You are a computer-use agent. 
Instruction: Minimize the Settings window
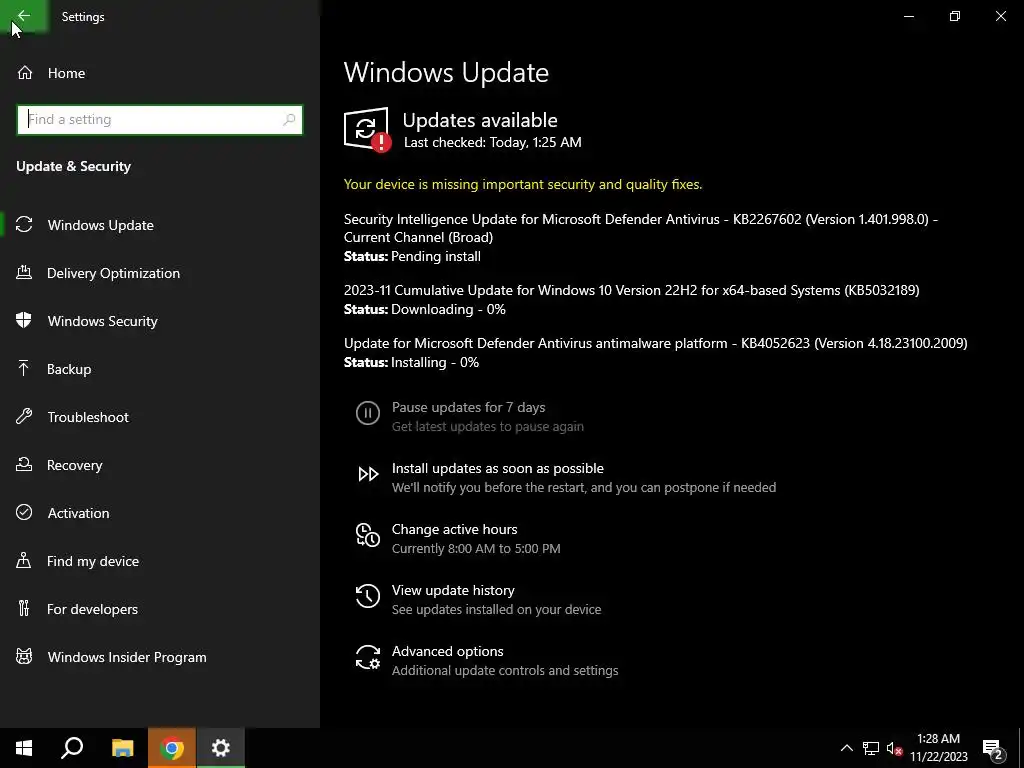pyautogui.click(x=908, y=16)
